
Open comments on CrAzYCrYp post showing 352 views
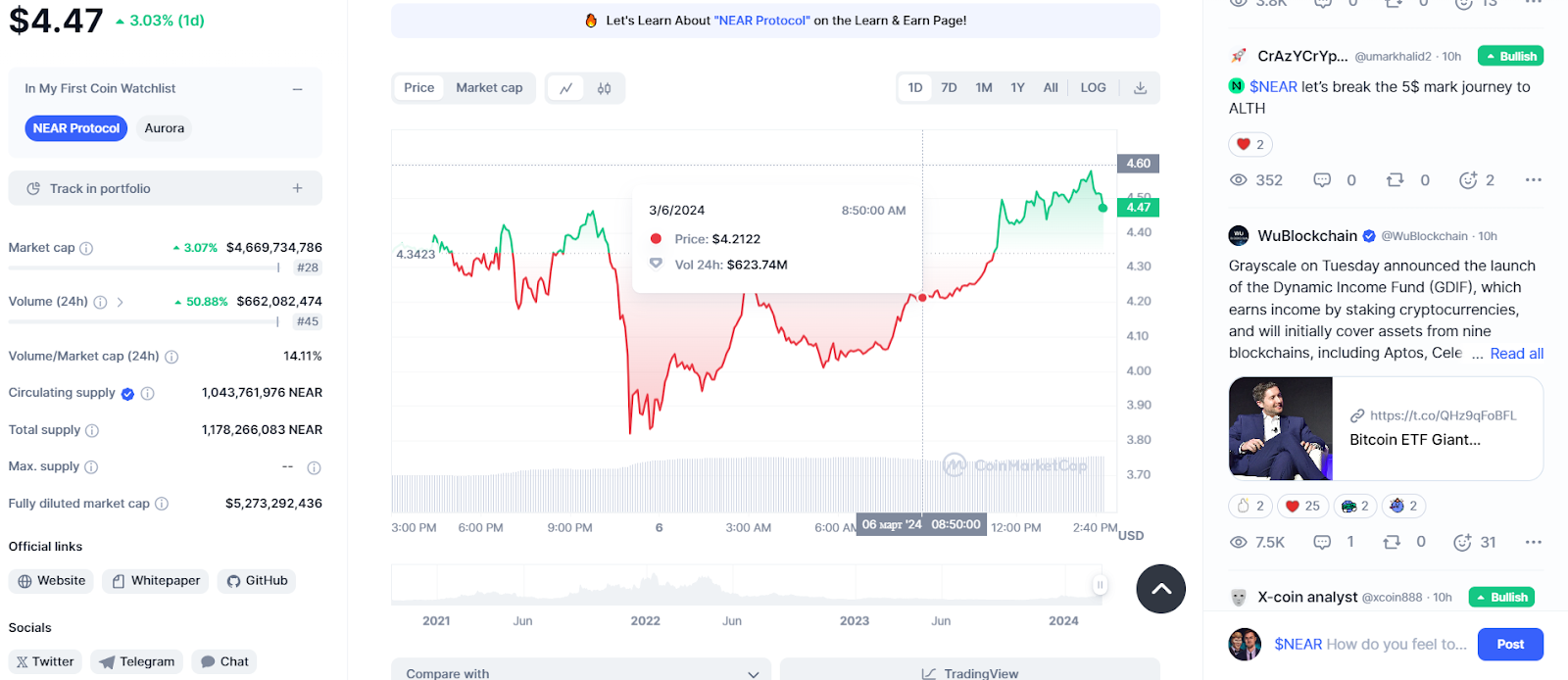tap(1322, 180)
